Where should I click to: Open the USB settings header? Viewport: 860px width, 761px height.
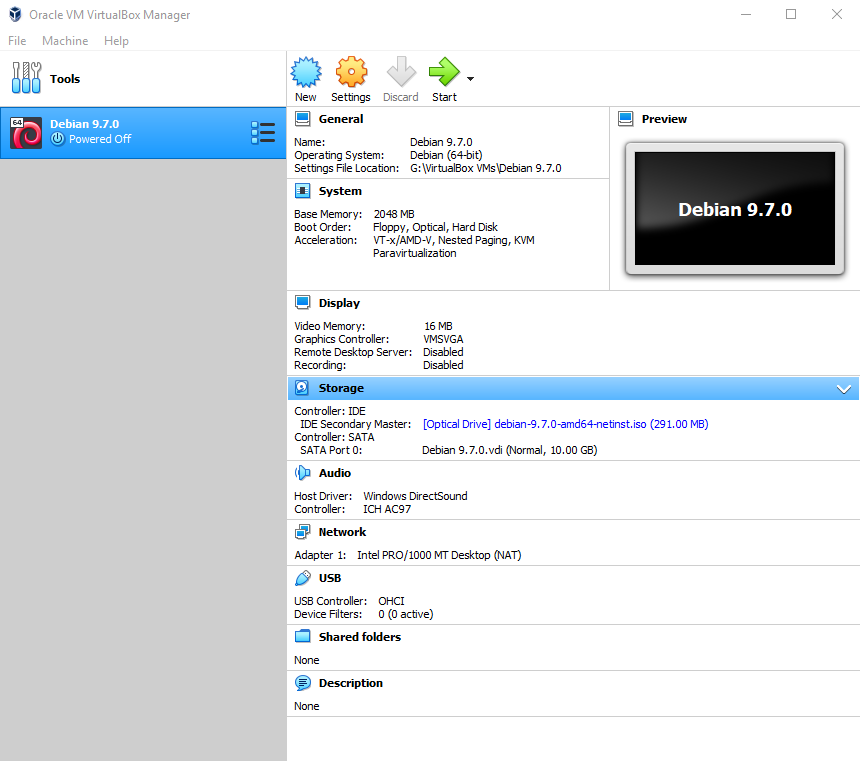click(330, 578)
